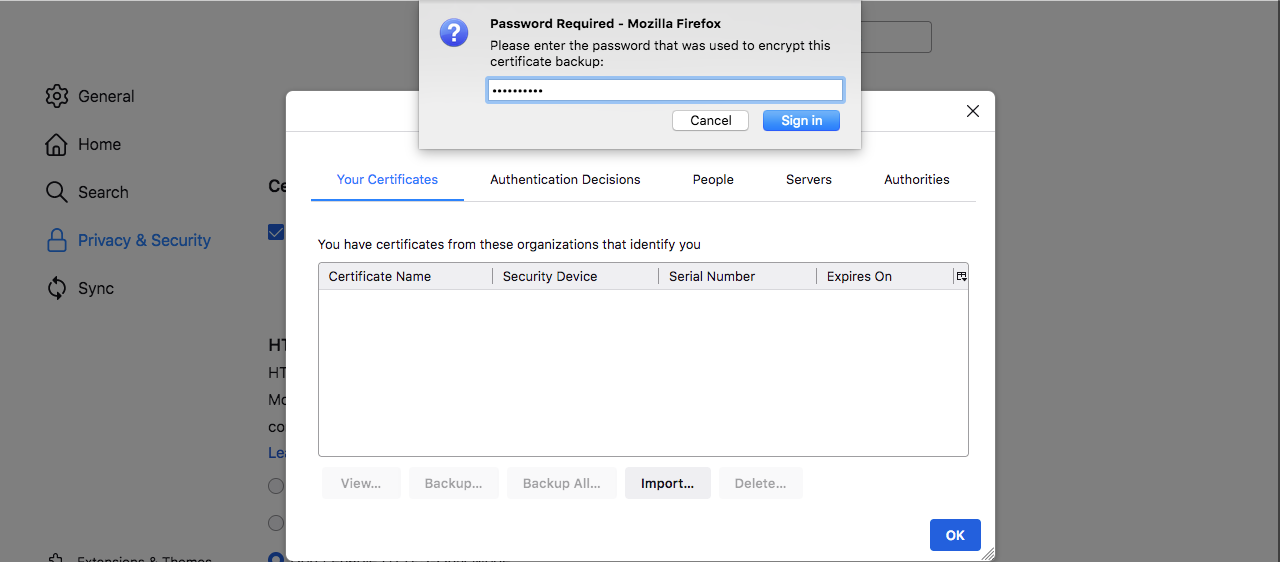Sort by Serial Number column

(737, 276)
